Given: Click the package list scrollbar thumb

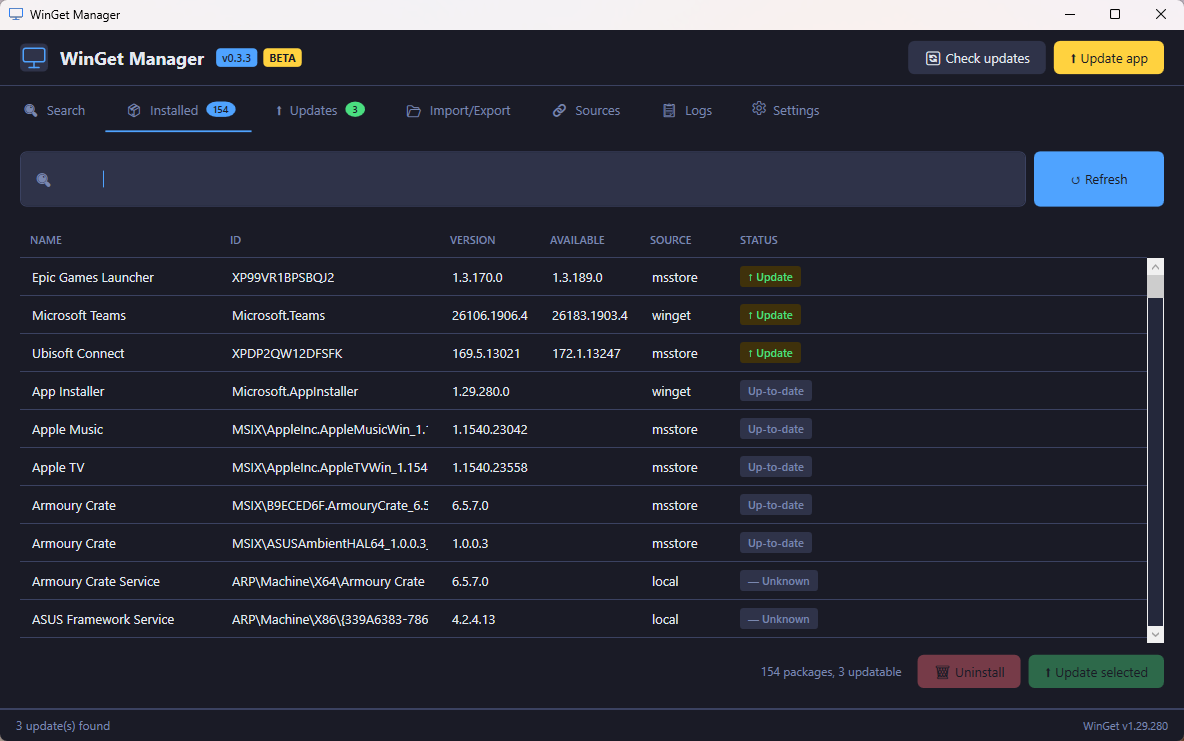Looking at the screenshot, I should [1155, 287].
